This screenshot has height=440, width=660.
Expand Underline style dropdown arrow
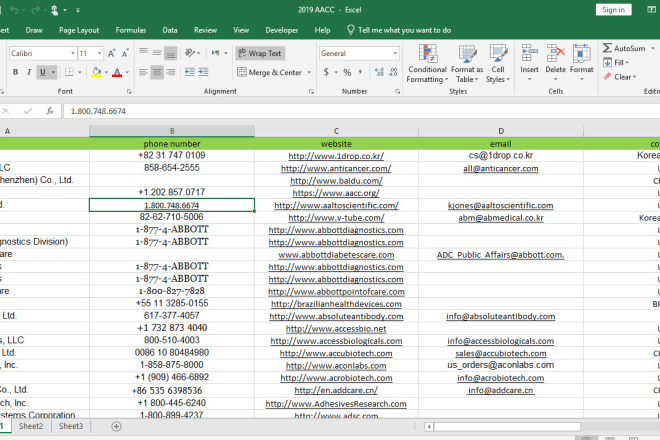(53, 72)
